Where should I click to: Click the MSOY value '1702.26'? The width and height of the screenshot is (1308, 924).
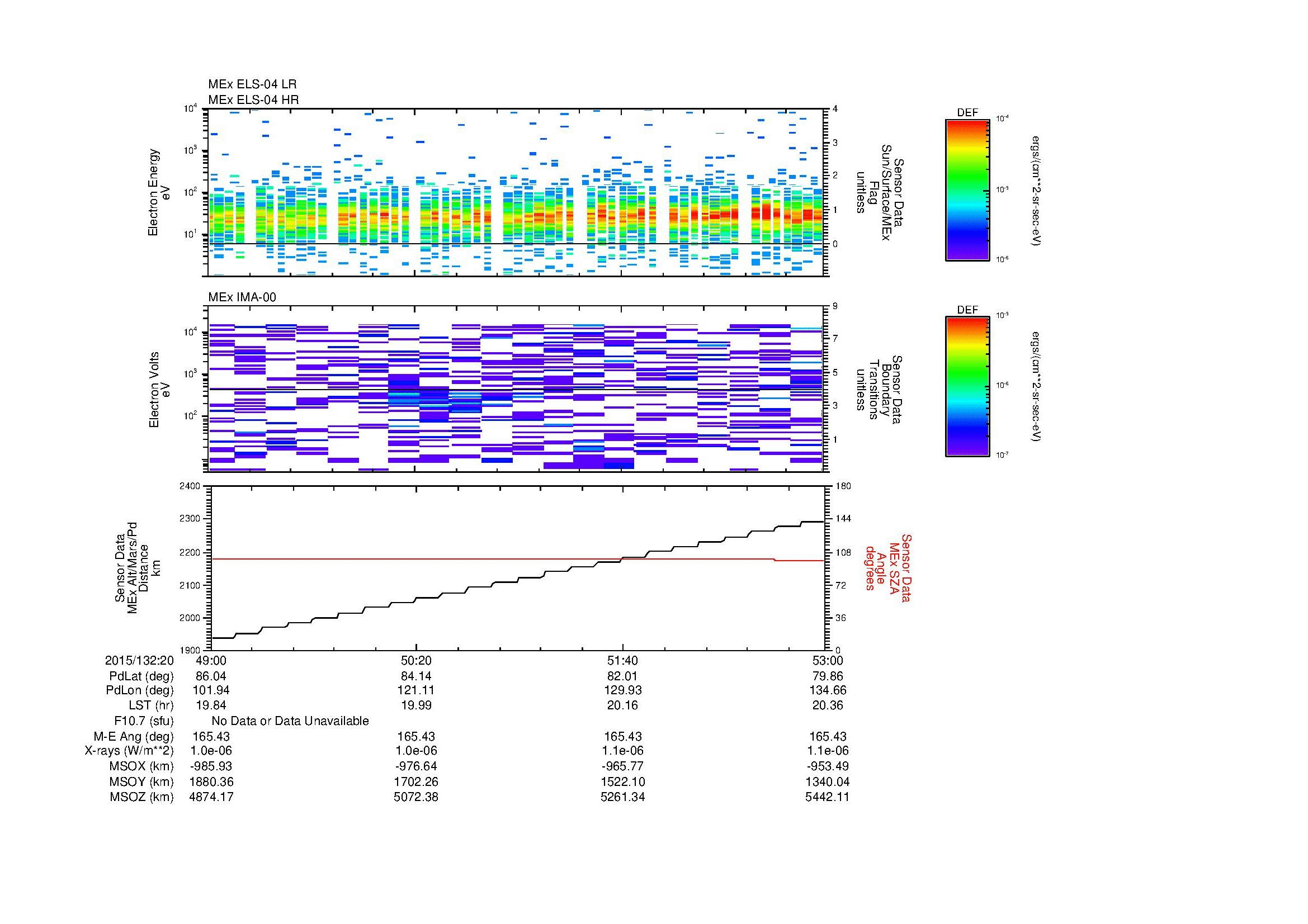417,782
